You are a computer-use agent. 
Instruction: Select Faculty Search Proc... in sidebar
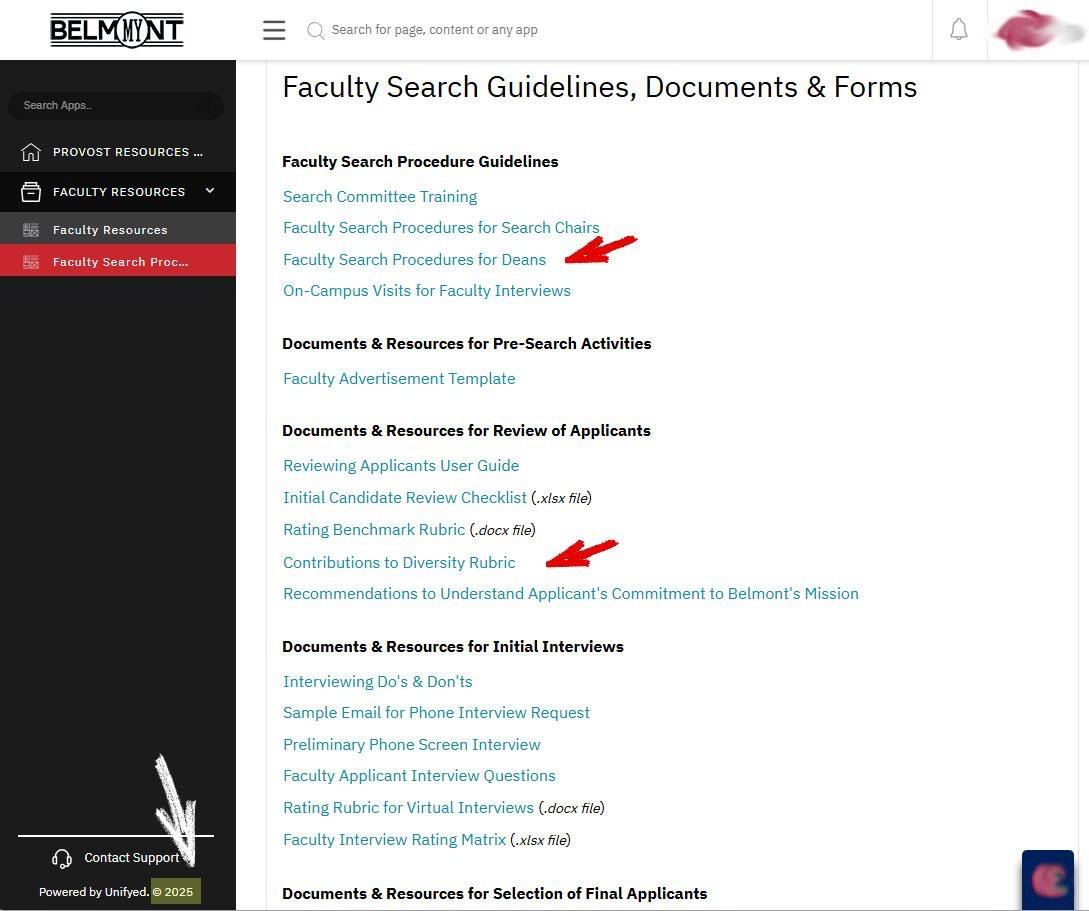click(x=118, y=261)
